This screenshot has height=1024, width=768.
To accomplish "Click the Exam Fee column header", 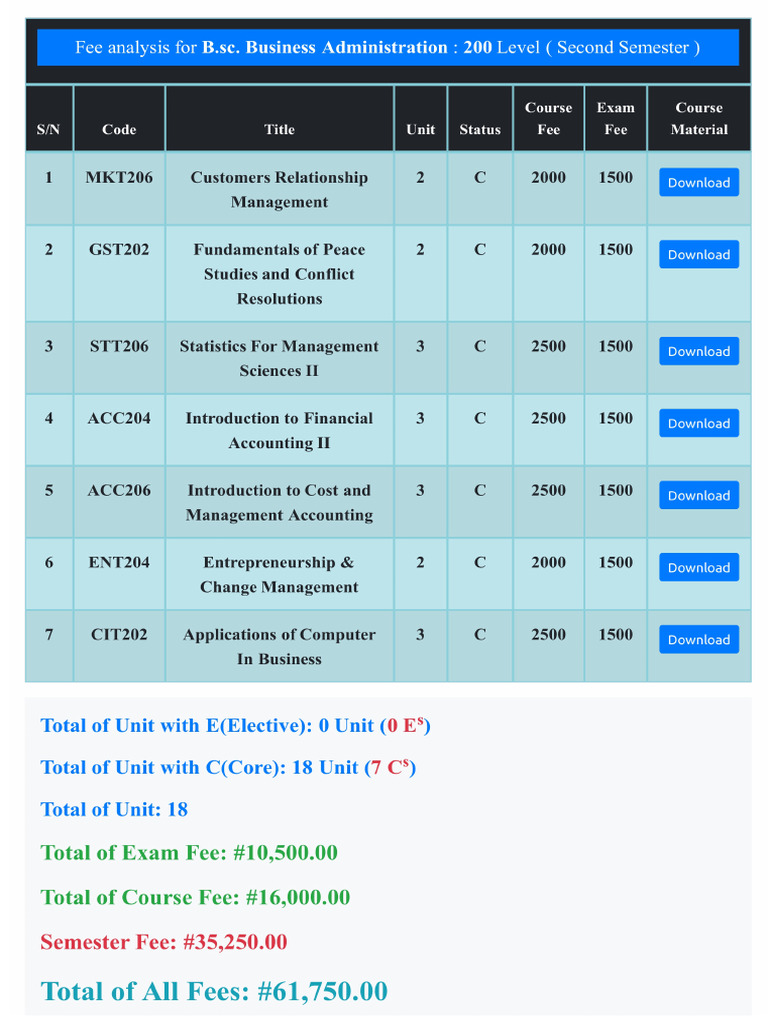I will click(x=616, y=118).
